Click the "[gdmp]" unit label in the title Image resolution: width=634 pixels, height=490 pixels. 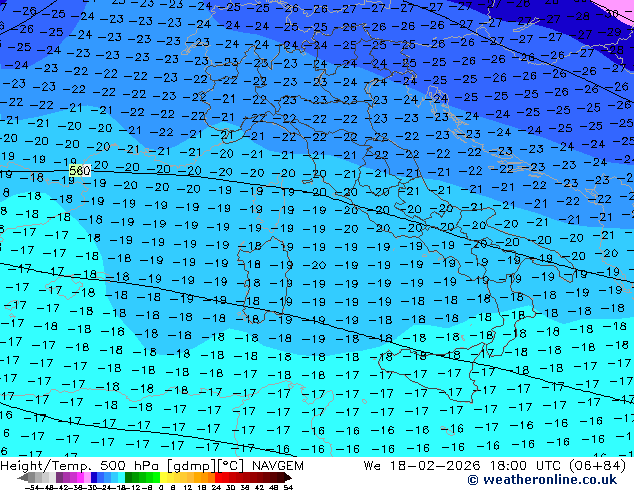click(192, 466)
